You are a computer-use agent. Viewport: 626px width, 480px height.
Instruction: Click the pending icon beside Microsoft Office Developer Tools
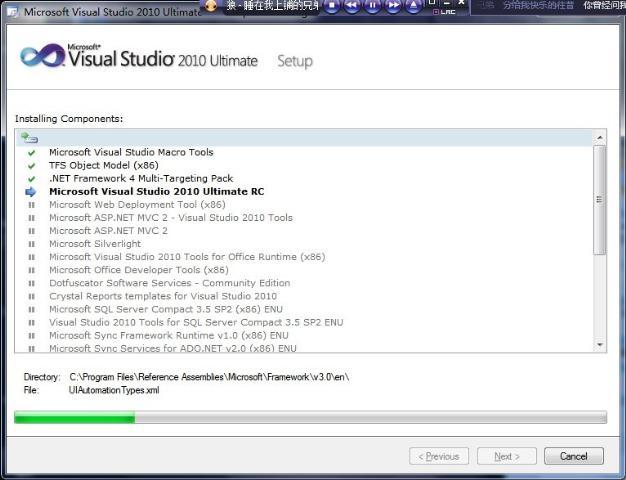(x=32, y=270)
